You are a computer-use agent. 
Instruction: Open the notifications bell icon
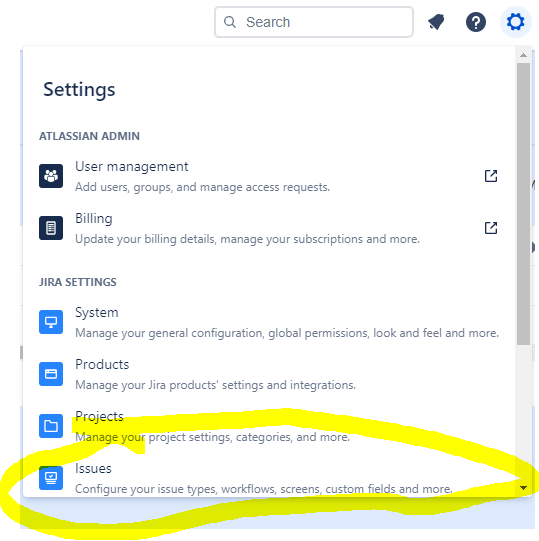[x=437, y=22]
